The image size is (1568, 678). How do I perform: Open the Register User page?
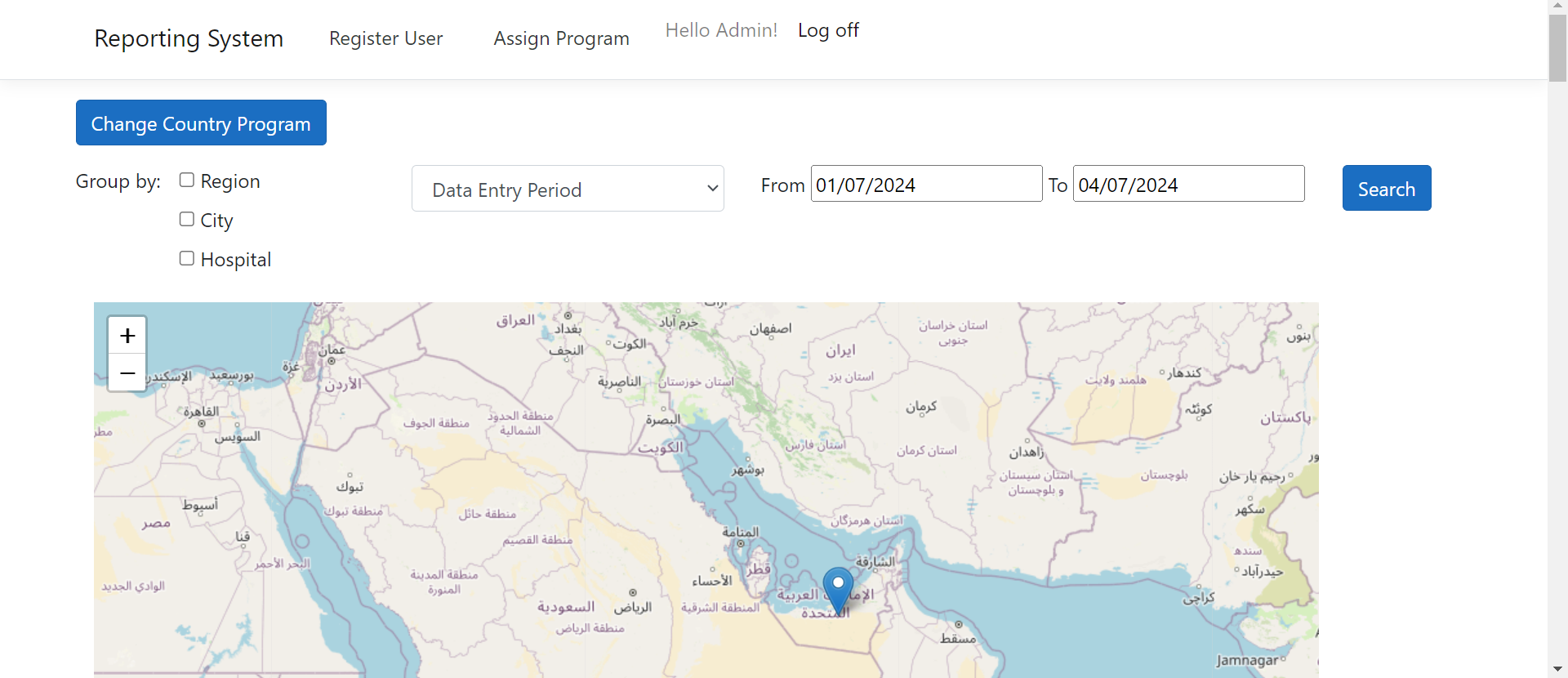385,38
